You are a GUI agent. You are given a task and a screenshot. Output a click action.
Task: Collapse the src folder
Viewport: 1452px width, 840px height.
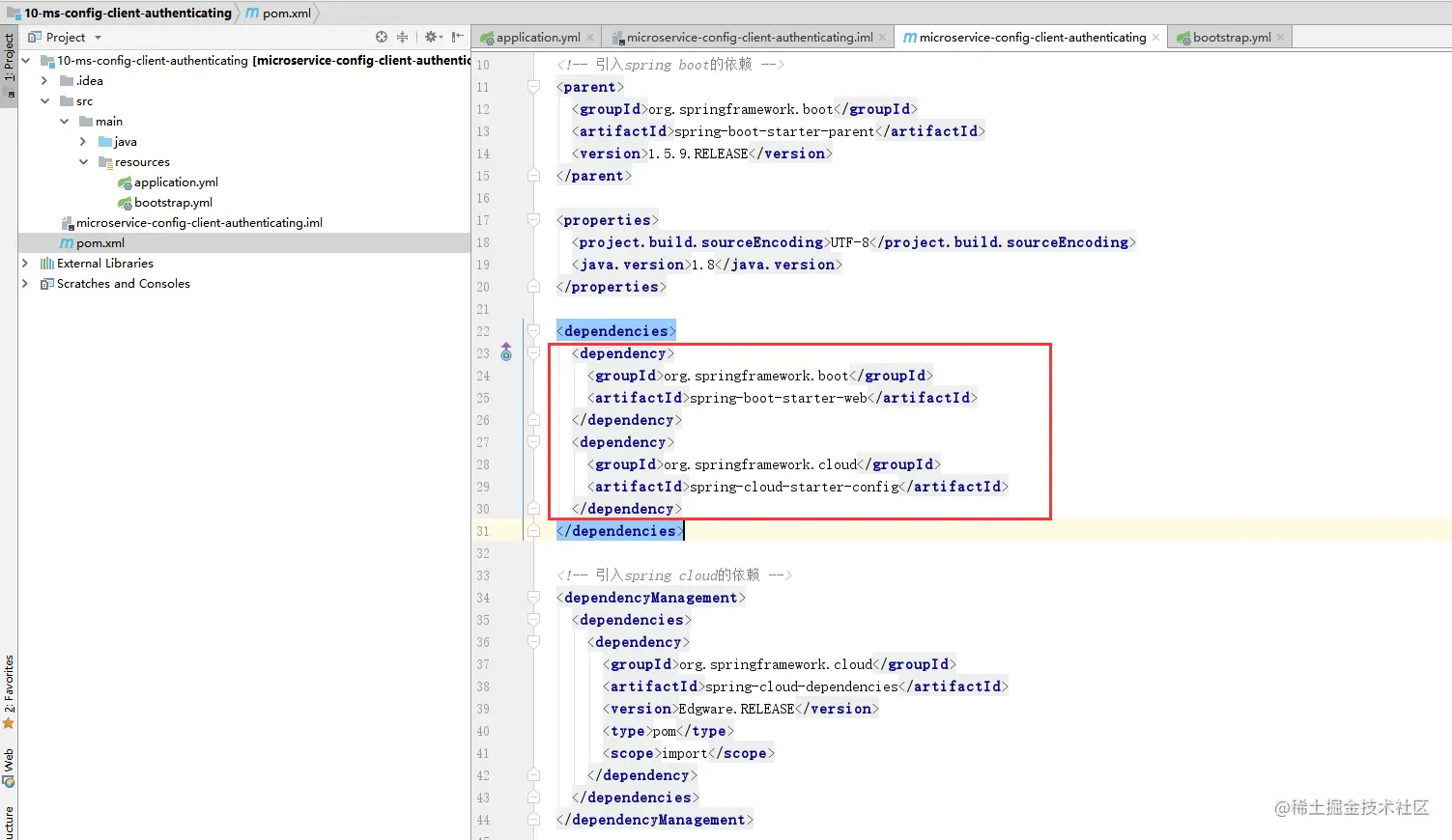pyautogui.click(x=44, y=101)
